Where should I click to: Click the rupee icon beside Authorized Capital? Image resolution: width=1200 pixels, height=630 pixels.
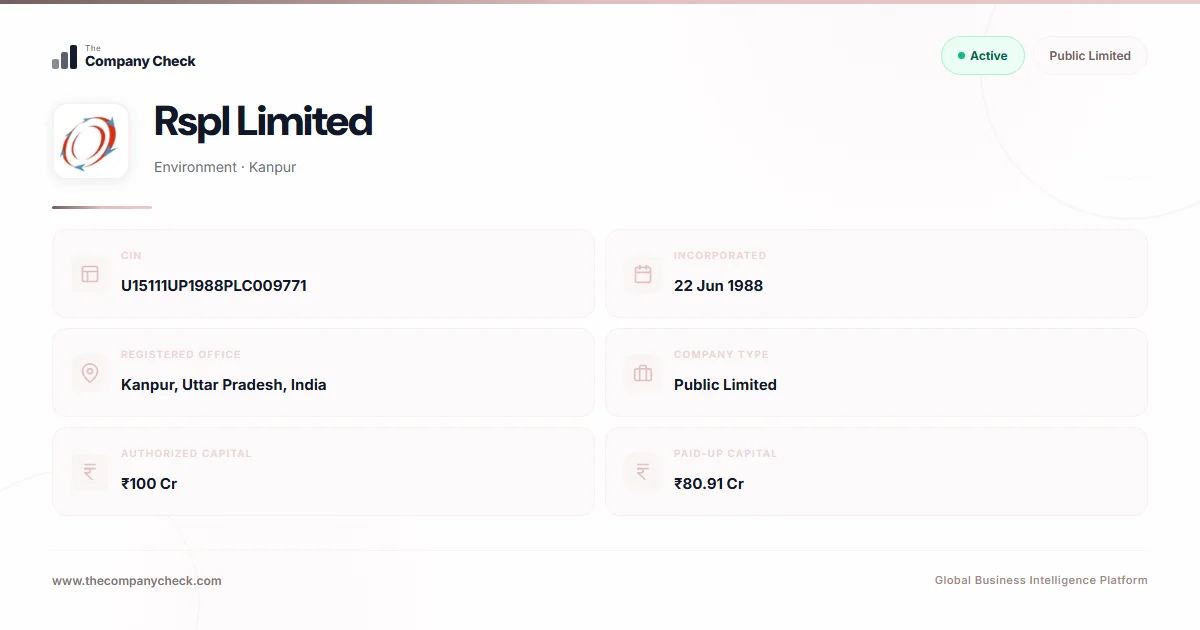tap(90, 472)
